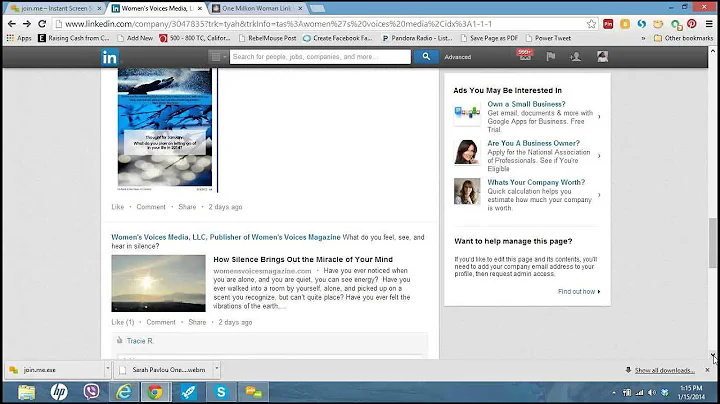The width and height of the screenshot is (720, 404).
Task: Open Save Page as PDF bookmark
Action: (x=489, y=38)
